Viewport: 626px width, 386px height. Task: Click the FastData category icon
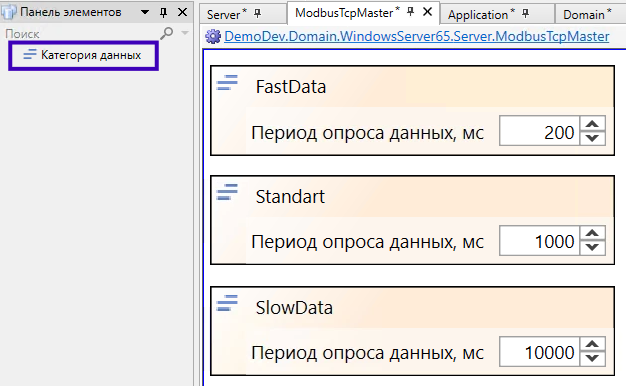coord(227,83)
